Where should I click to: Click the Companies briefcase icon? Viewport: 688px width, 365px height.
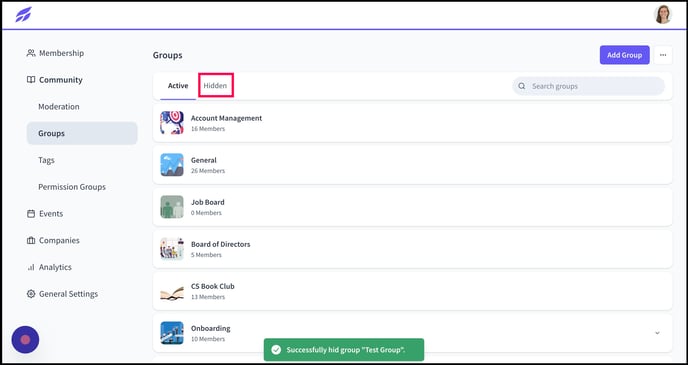pos(31,240)
